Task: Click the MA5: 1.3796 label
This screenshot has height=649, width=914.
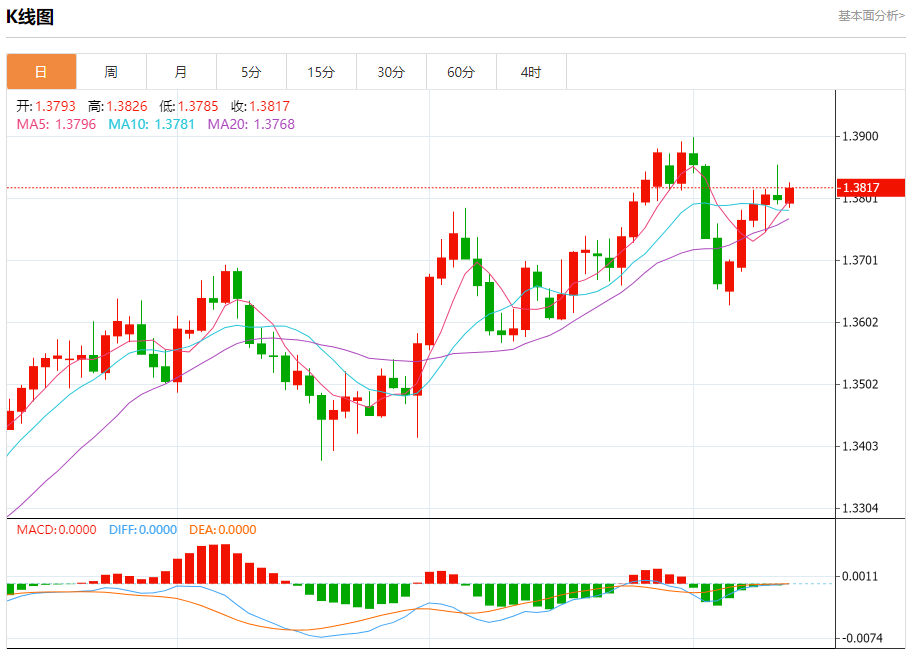Action: [x=57, y=124]
